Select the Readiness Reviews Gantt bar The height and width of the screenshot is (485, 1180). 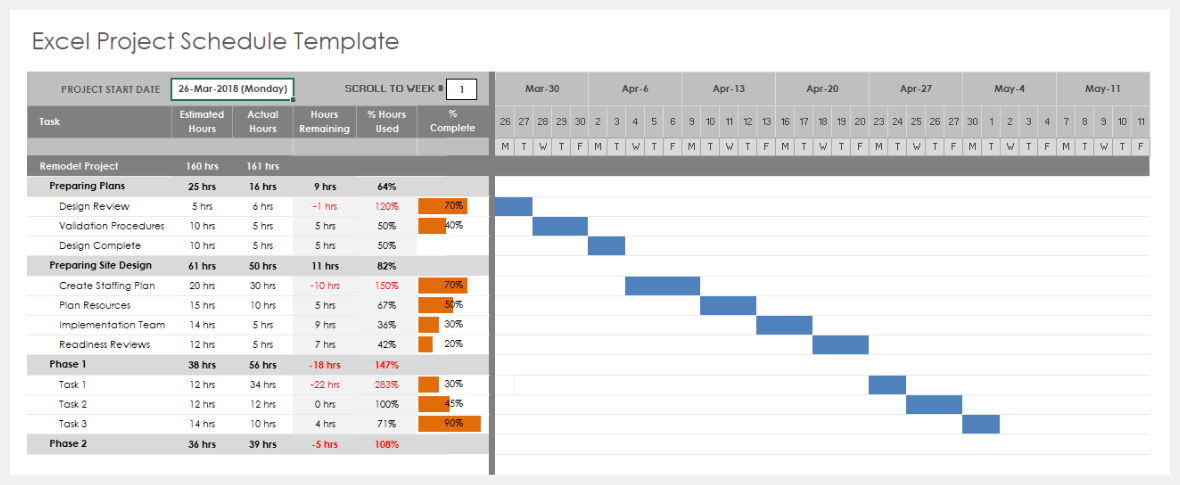click(840, 345)
